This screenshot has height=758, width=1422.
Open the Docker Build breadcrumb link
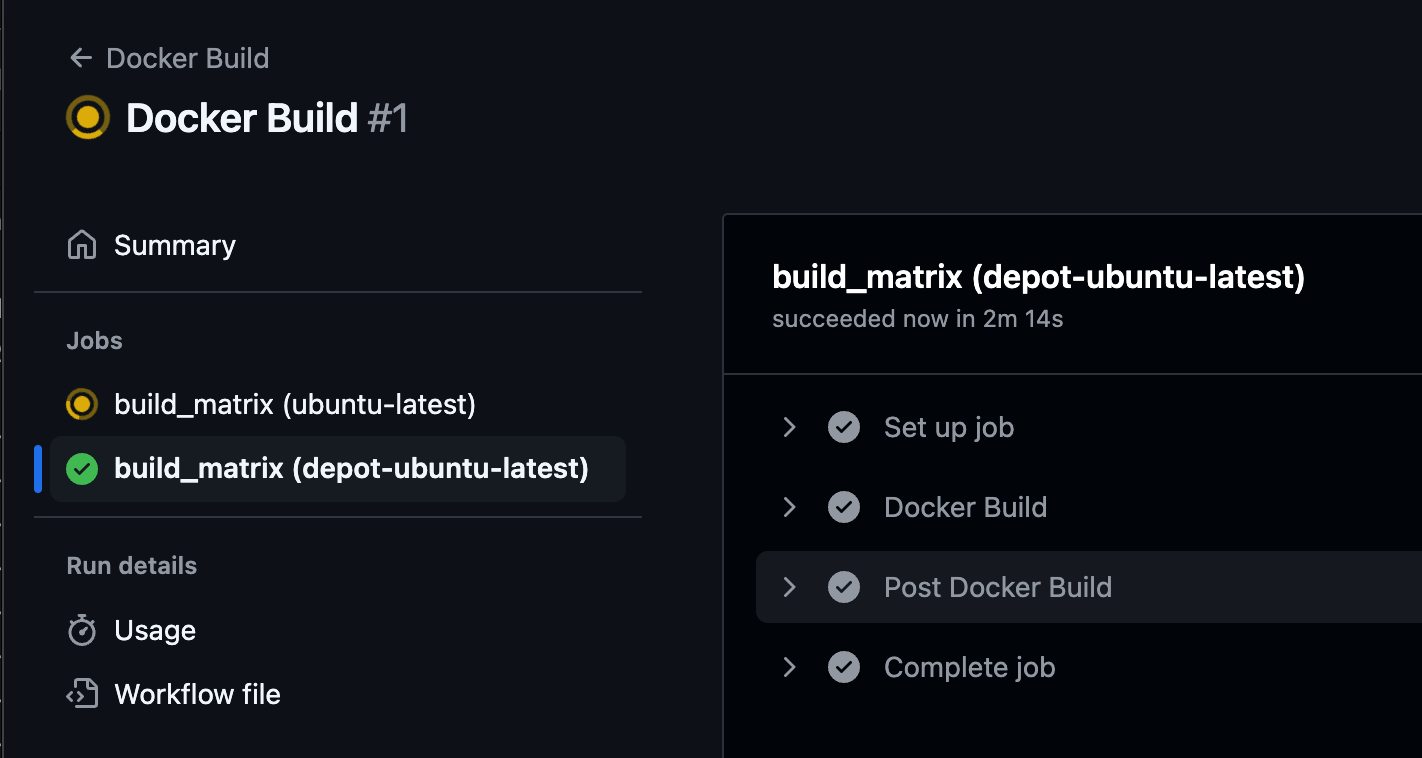click(187, 58)
